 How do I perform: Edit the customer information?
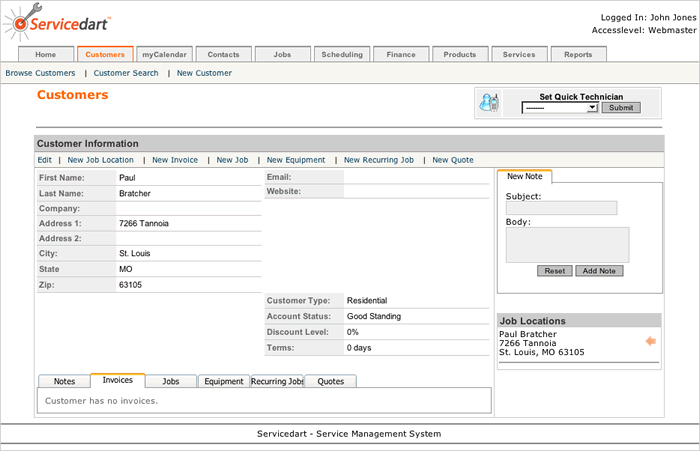point(45,160)
